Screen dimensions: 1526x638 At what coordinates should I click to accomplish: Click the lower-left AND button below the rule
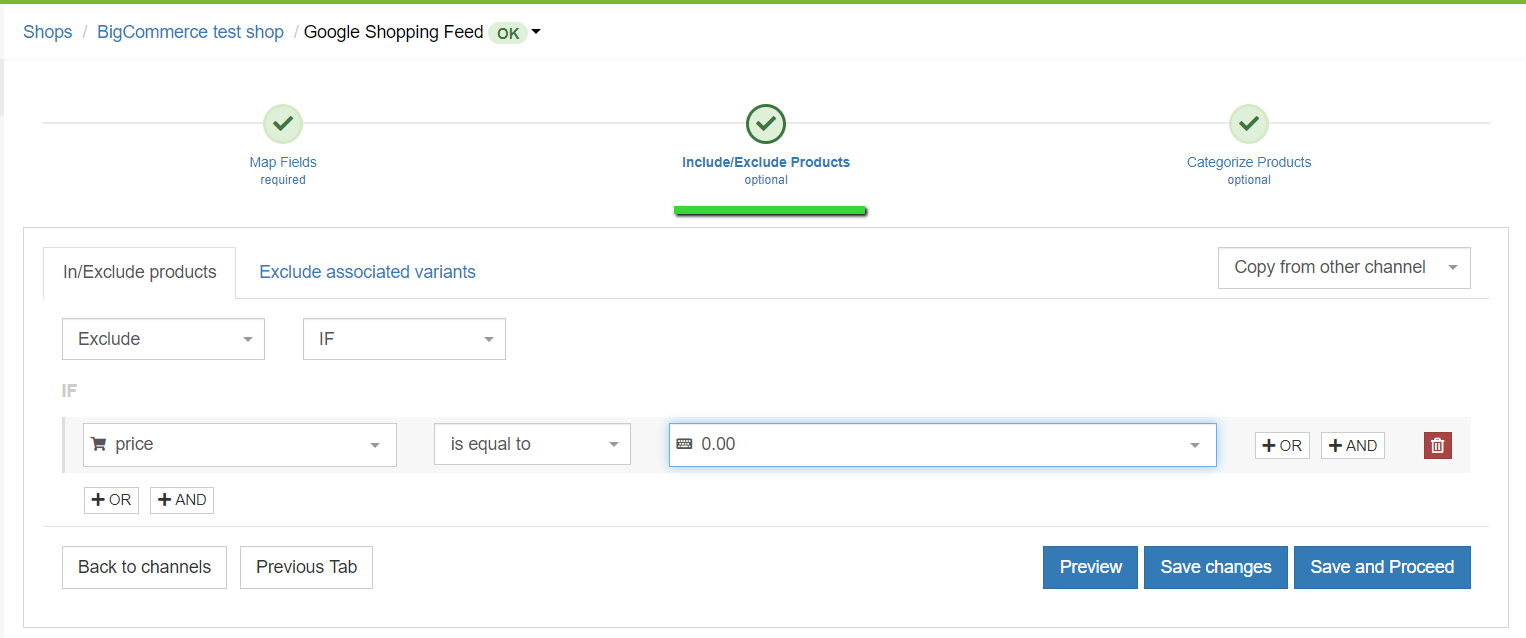[x=182, y=500]
